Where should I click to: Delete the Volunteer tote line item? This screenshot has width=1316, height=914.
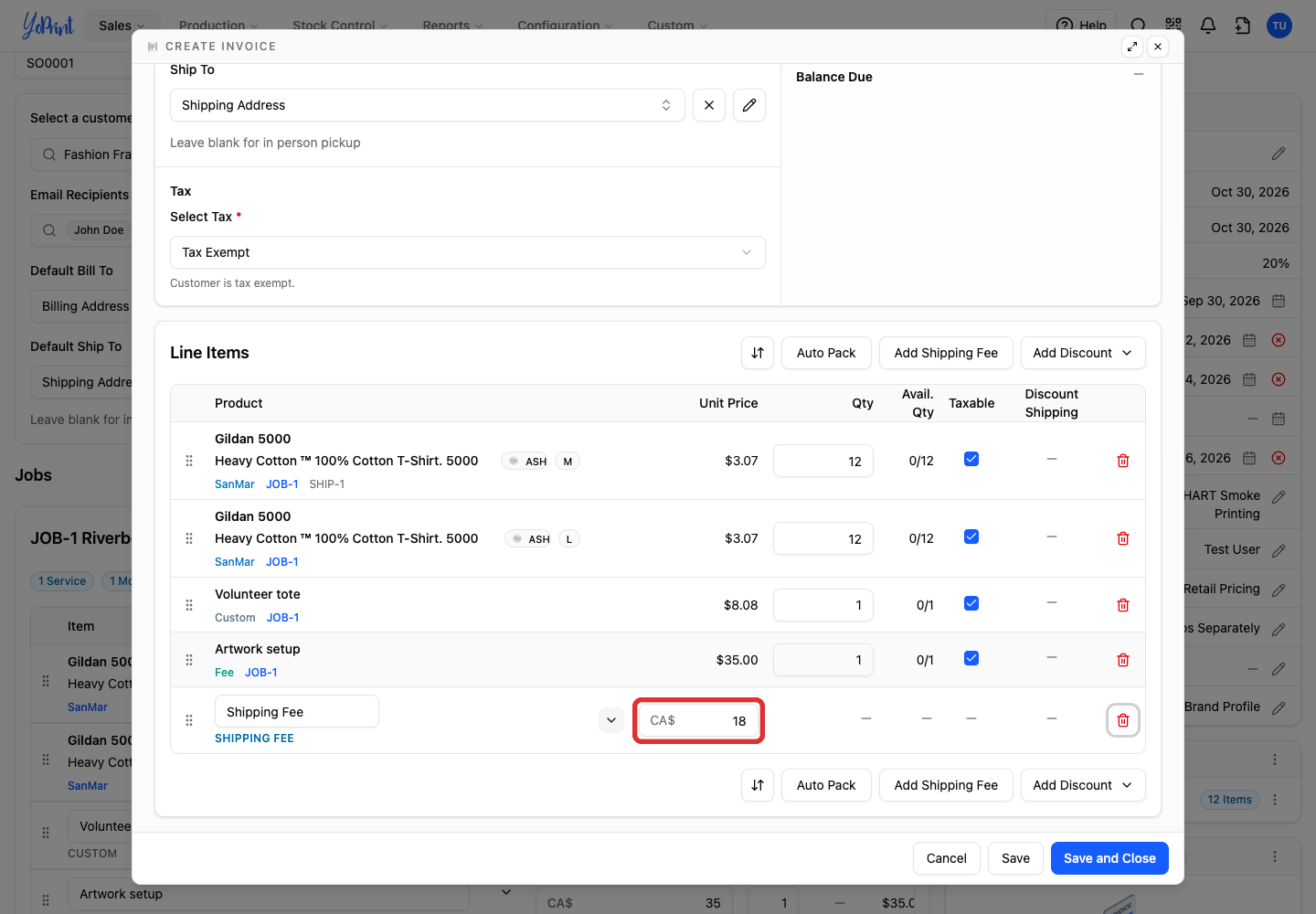(x=1123, y=605)
